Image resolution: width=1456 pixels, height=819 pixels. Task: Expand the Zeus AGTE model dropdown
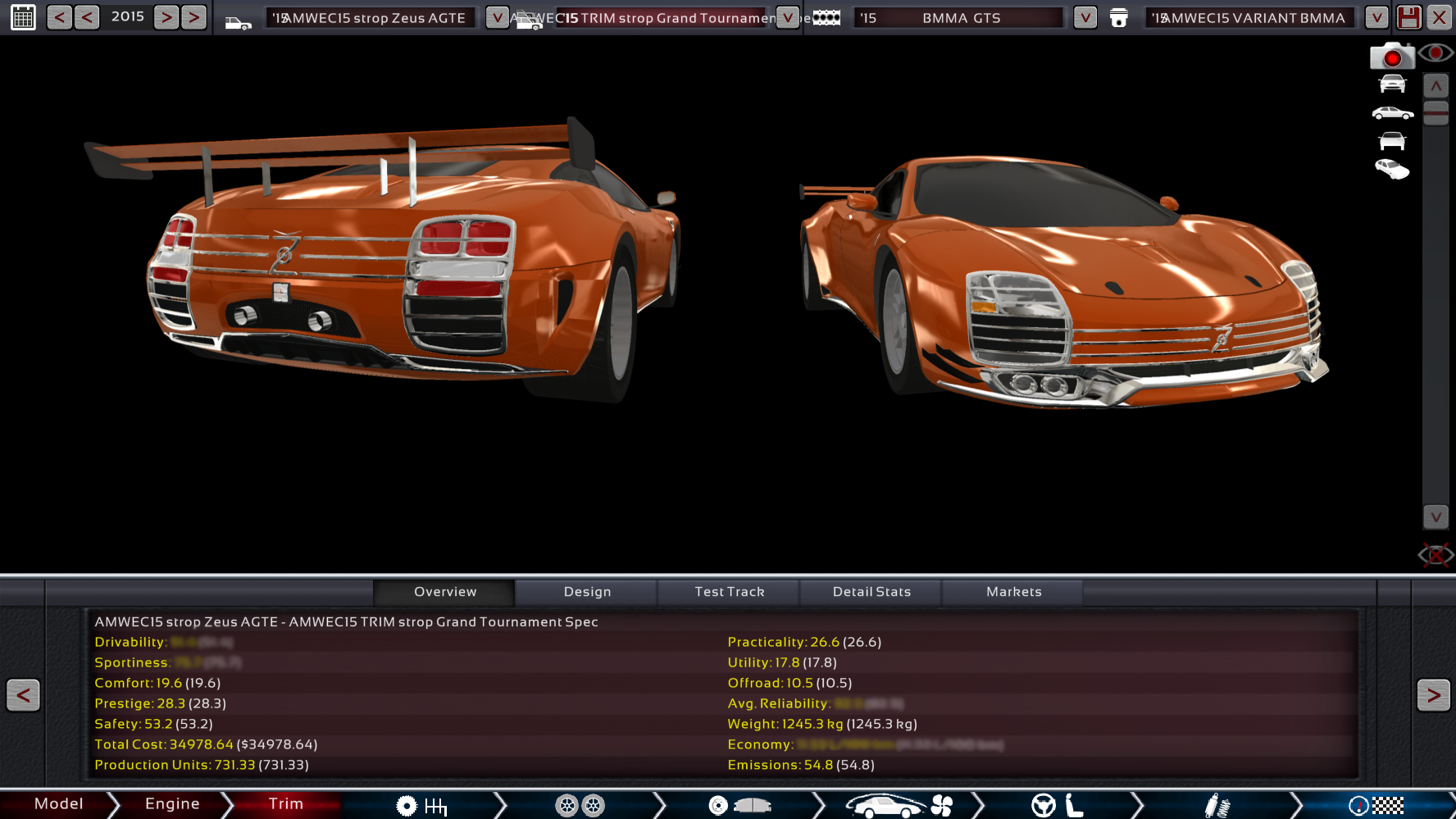[497, 17]
